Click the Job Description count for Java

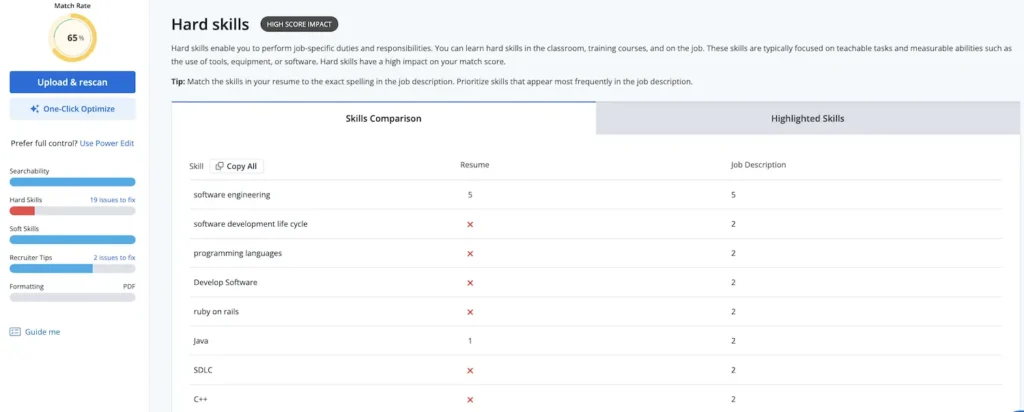pos(733,341)
